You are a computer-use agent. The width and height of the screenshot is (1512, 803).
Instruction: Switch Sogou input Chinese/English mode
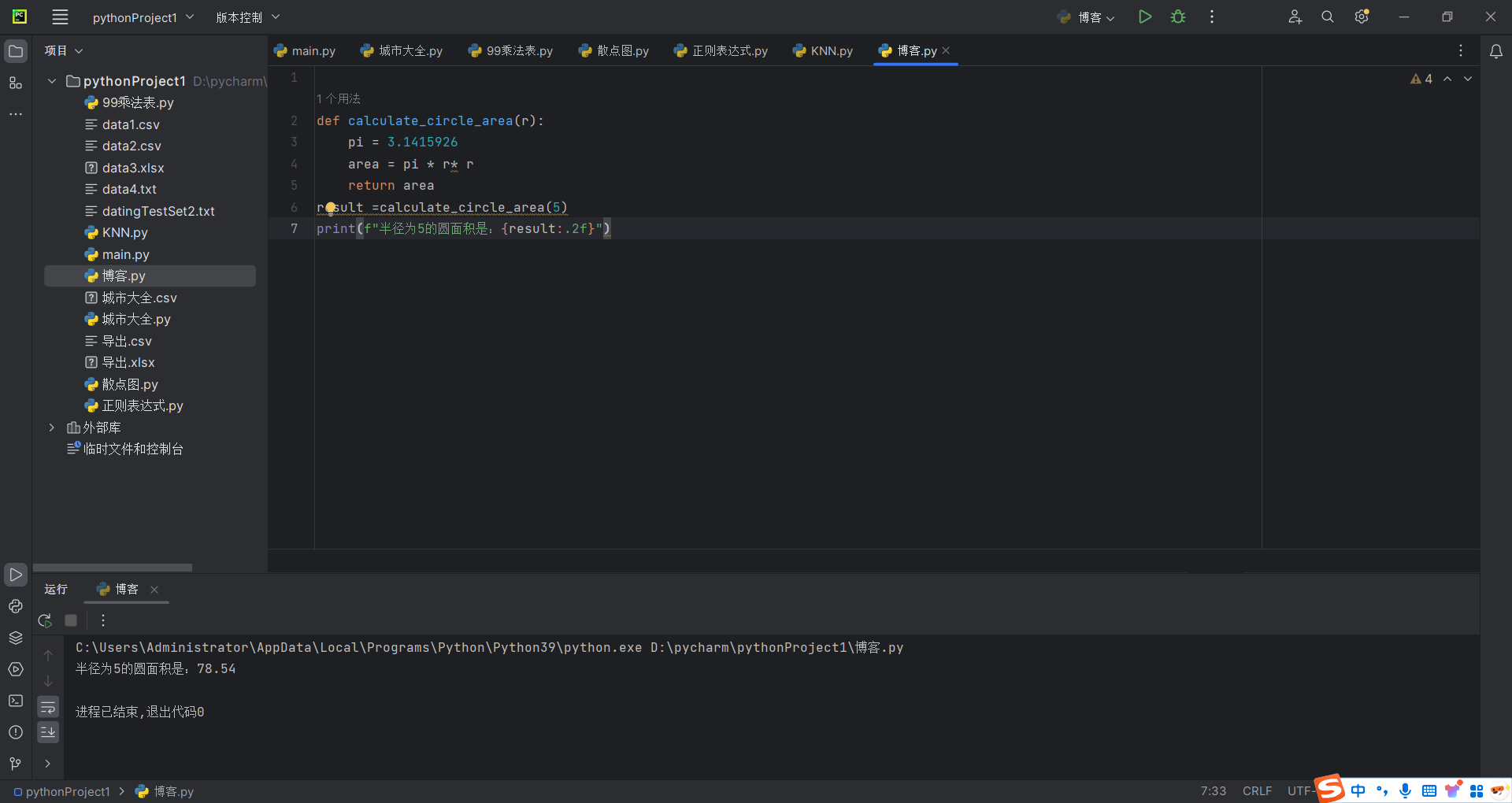tap(1358, 790)
